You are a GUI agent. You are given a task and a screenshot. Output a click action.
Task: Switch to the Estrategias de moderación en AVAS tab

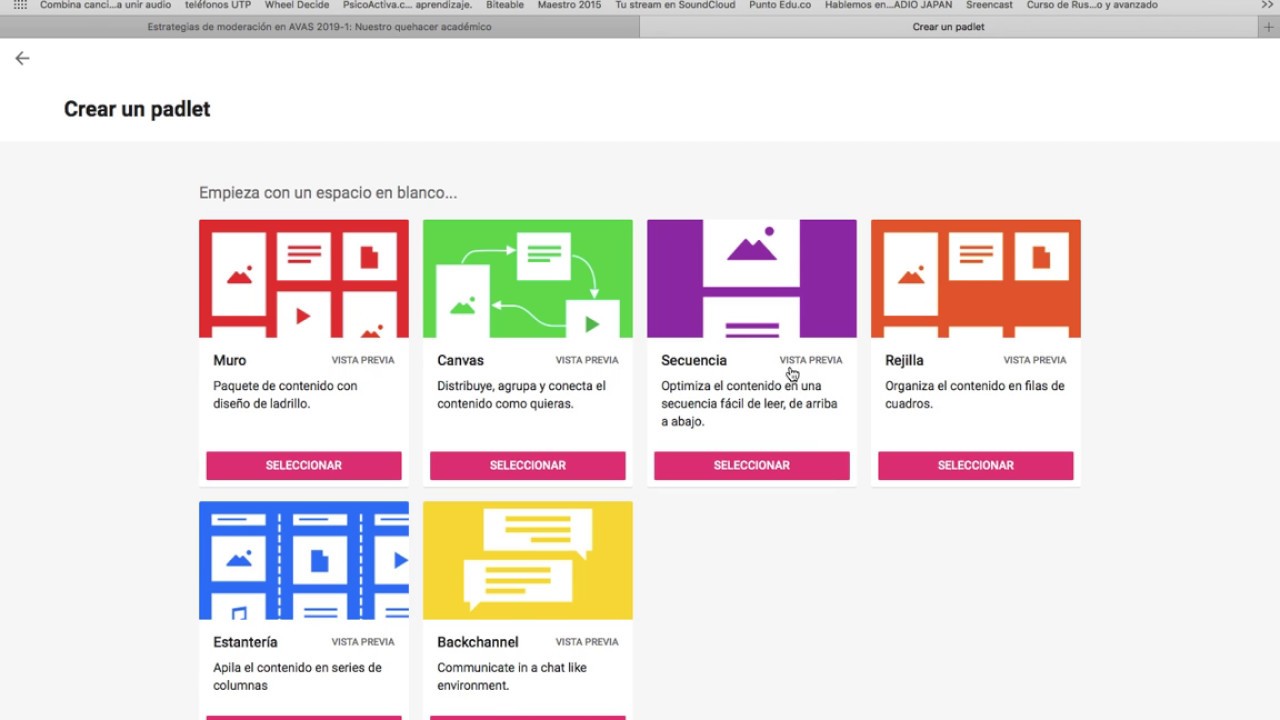click(319, 27)
